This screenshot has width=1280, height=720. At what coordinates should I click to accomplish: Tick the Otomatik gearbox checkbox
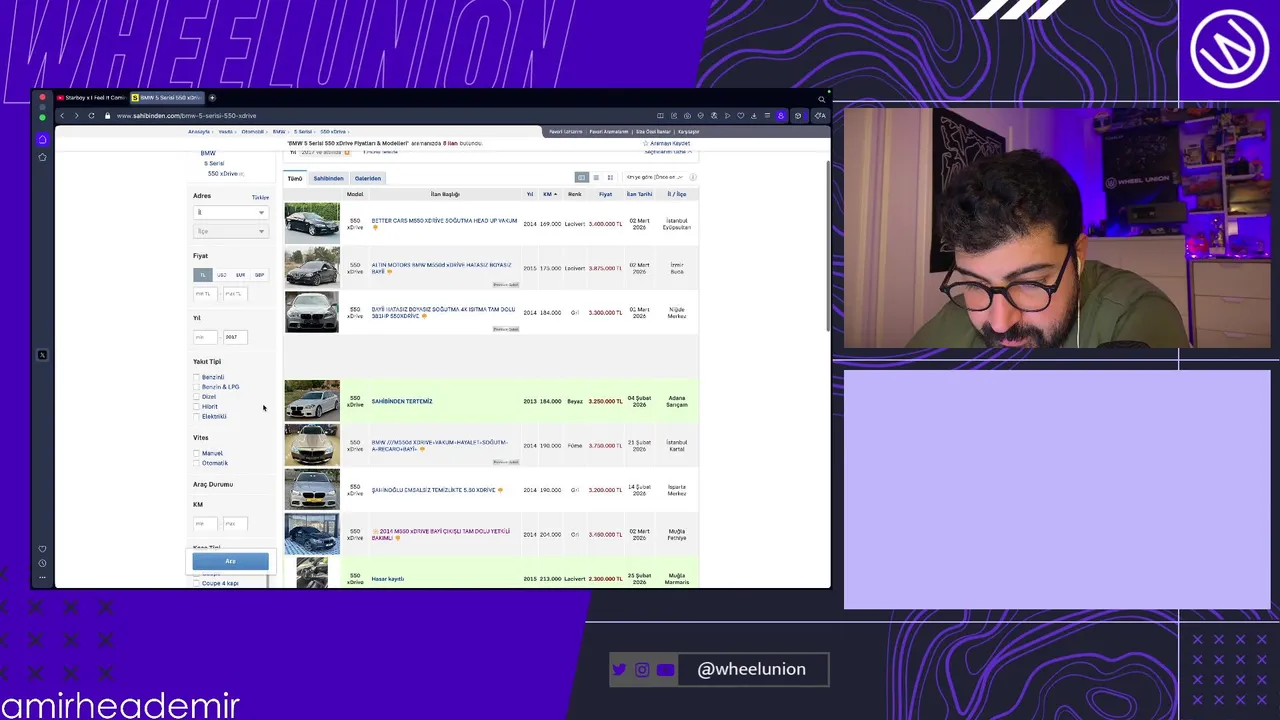point(197,463)
